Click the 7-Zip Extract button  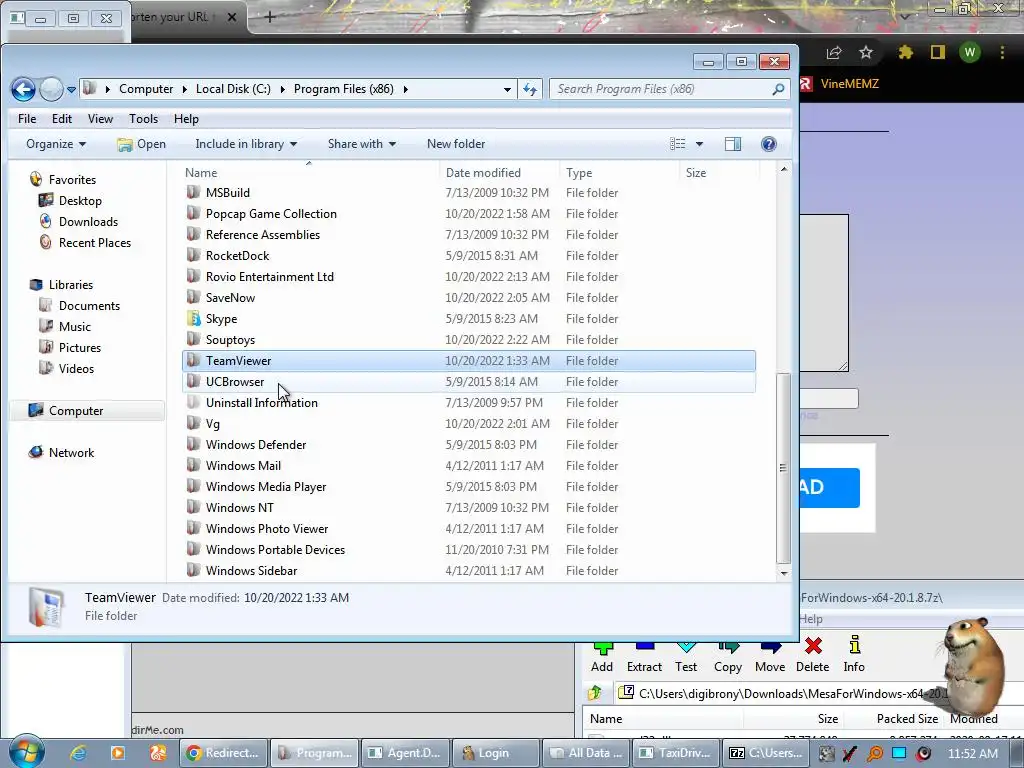pos(644,658)
